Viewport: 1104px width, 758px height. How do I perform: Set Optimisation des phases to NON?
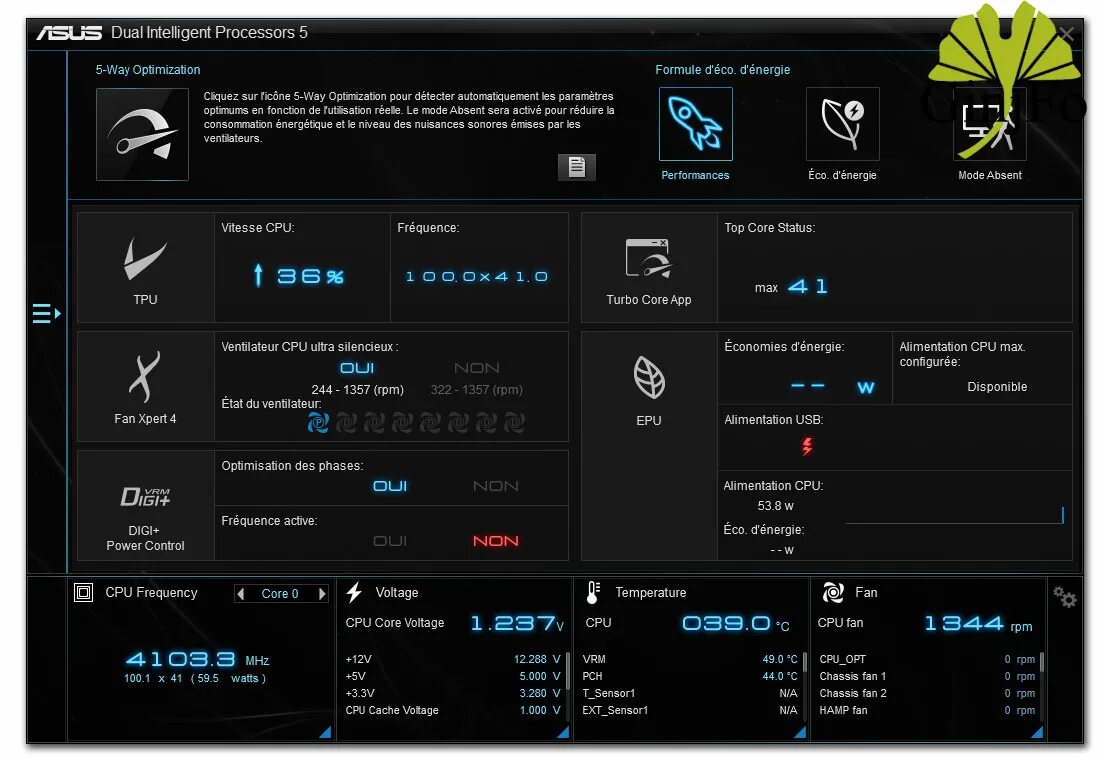click(496, 486)
